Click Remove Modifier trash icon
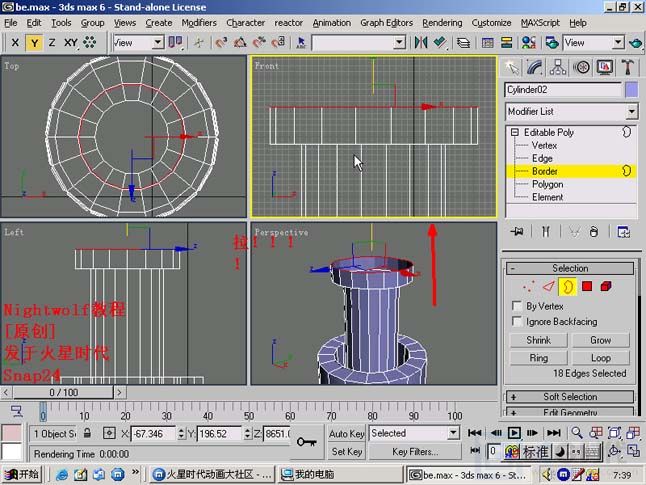646x485 pixels. click(x=593, y=232)
